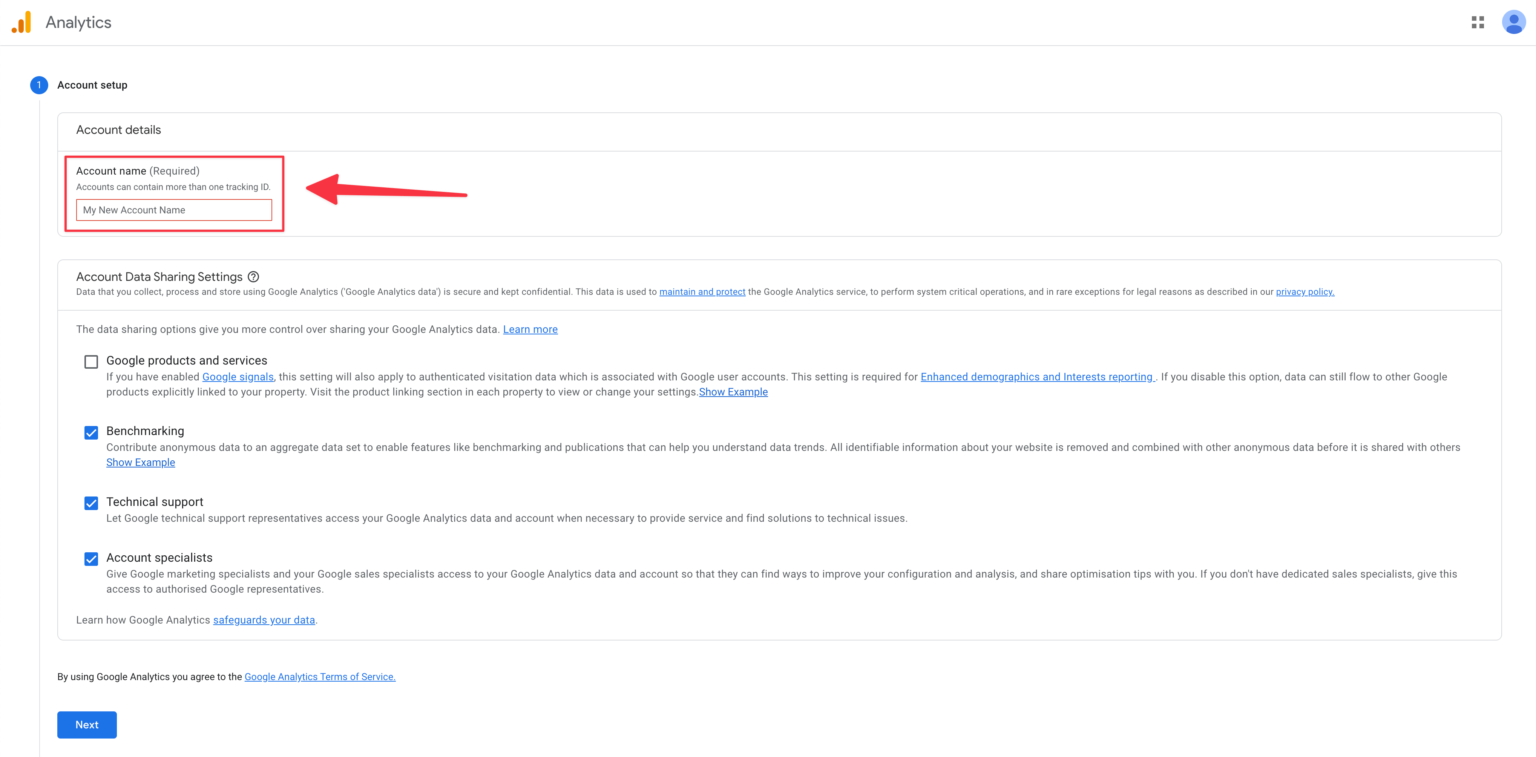The height and width of the screenshot is (757, 1536).
Task: Open the privacy policy link
Action: pyautogui.click(x=1304, y=291)
